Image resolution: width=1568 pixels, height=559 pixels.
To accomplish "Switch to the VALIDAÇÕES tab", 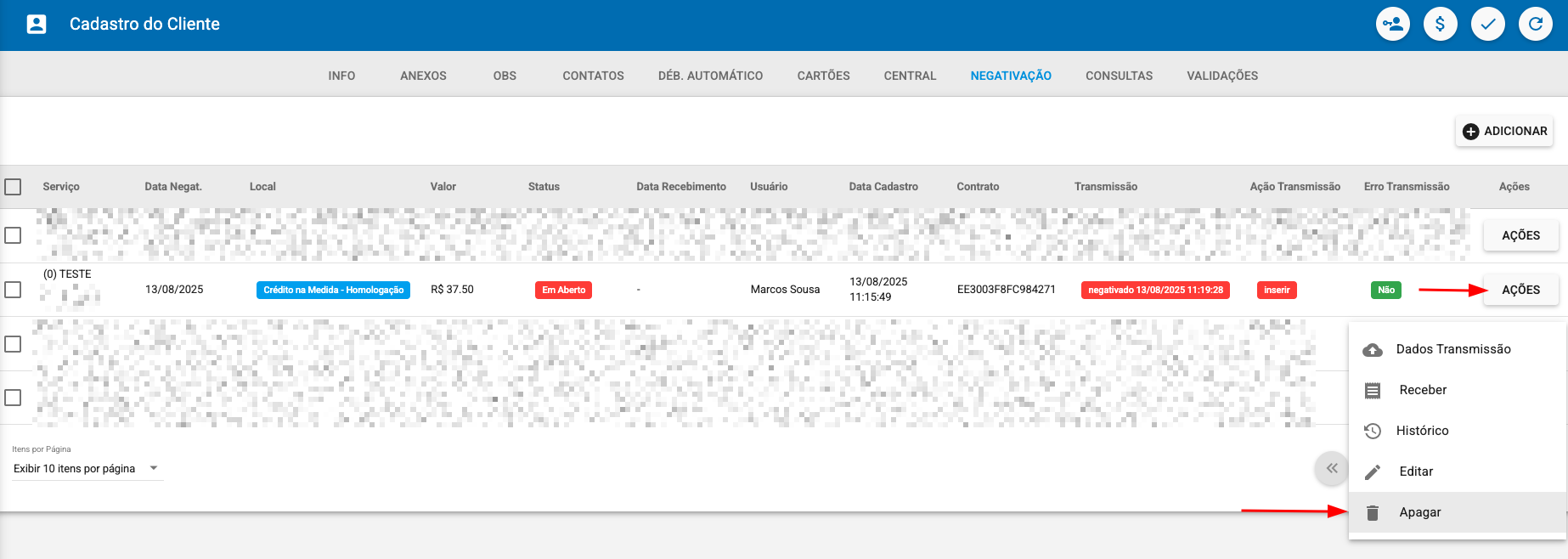I will pos(1222,76).
